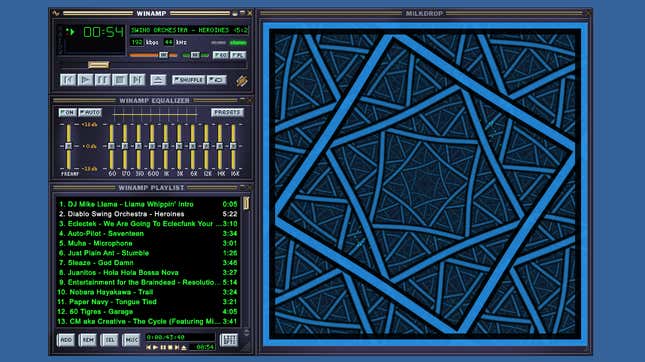Toggle windowshade mode on main Winamp title bar
Screen dimensions: 645x362
(242, 13)
